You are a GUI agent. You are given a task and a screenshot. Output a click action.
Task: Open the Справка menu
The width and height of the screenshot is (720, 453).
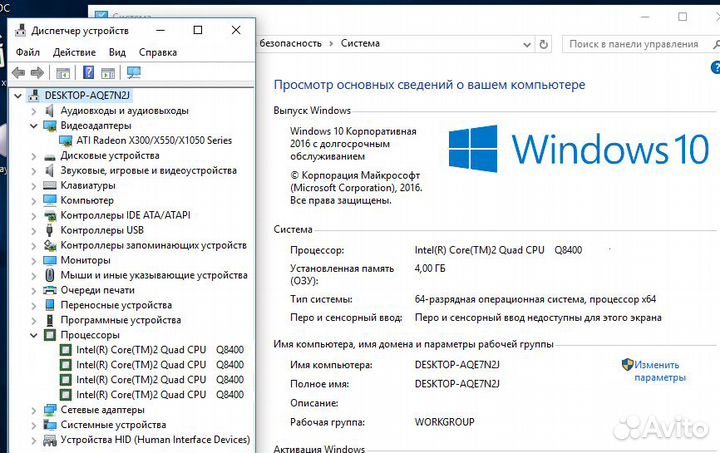click(x=158, y=52)
